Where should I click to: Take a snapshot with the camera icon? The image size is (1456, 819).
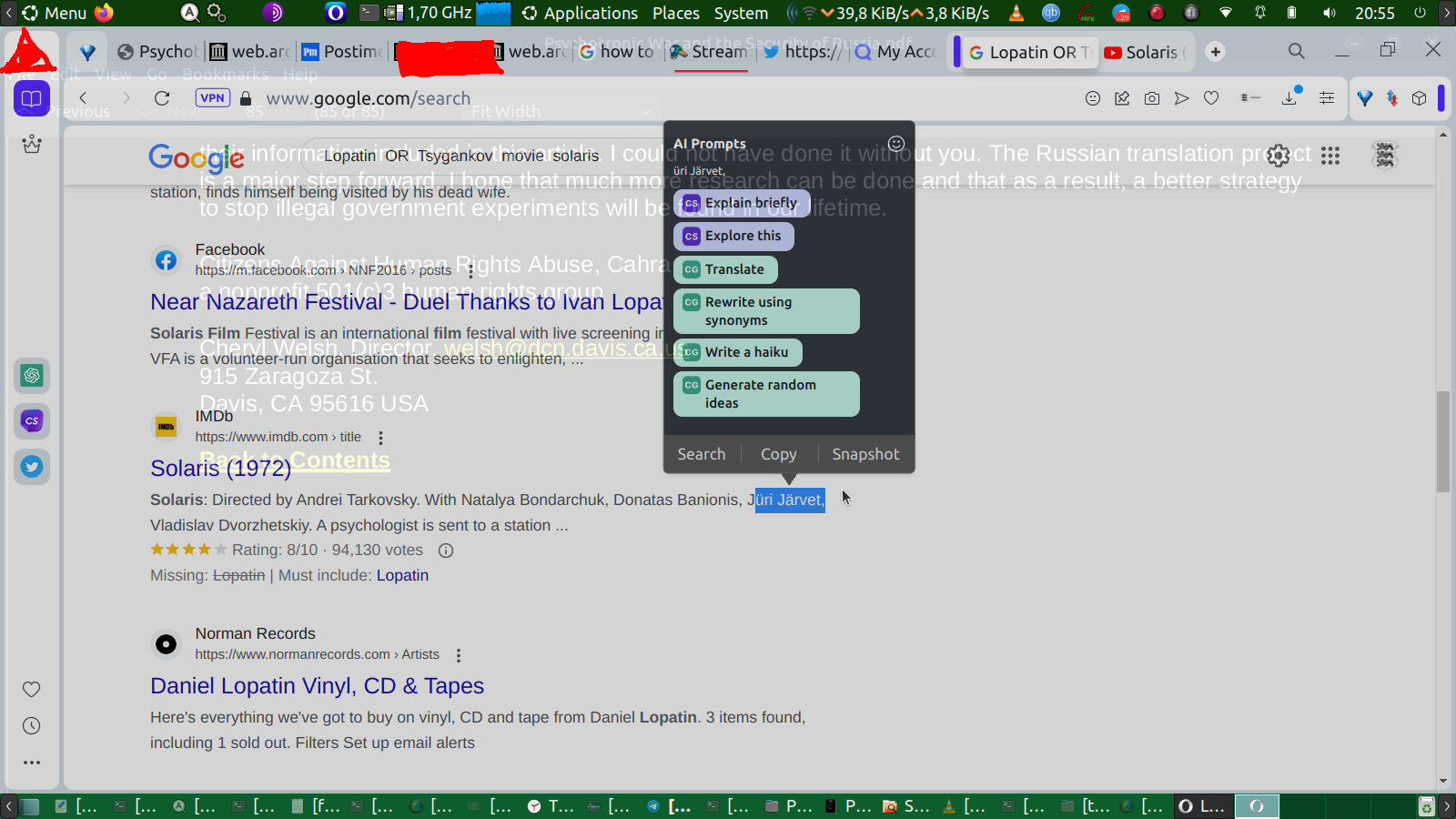click(x=1152, y=98)
